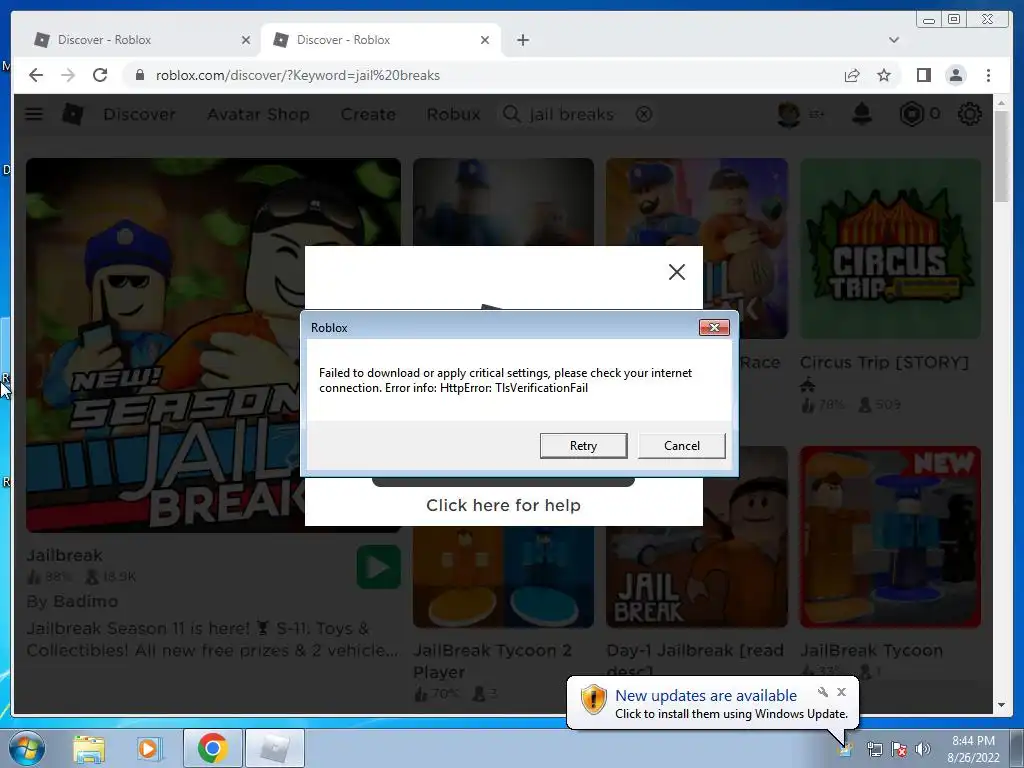
Task: Click scrollbar down arrow
Action: (x=1001, y=705)
